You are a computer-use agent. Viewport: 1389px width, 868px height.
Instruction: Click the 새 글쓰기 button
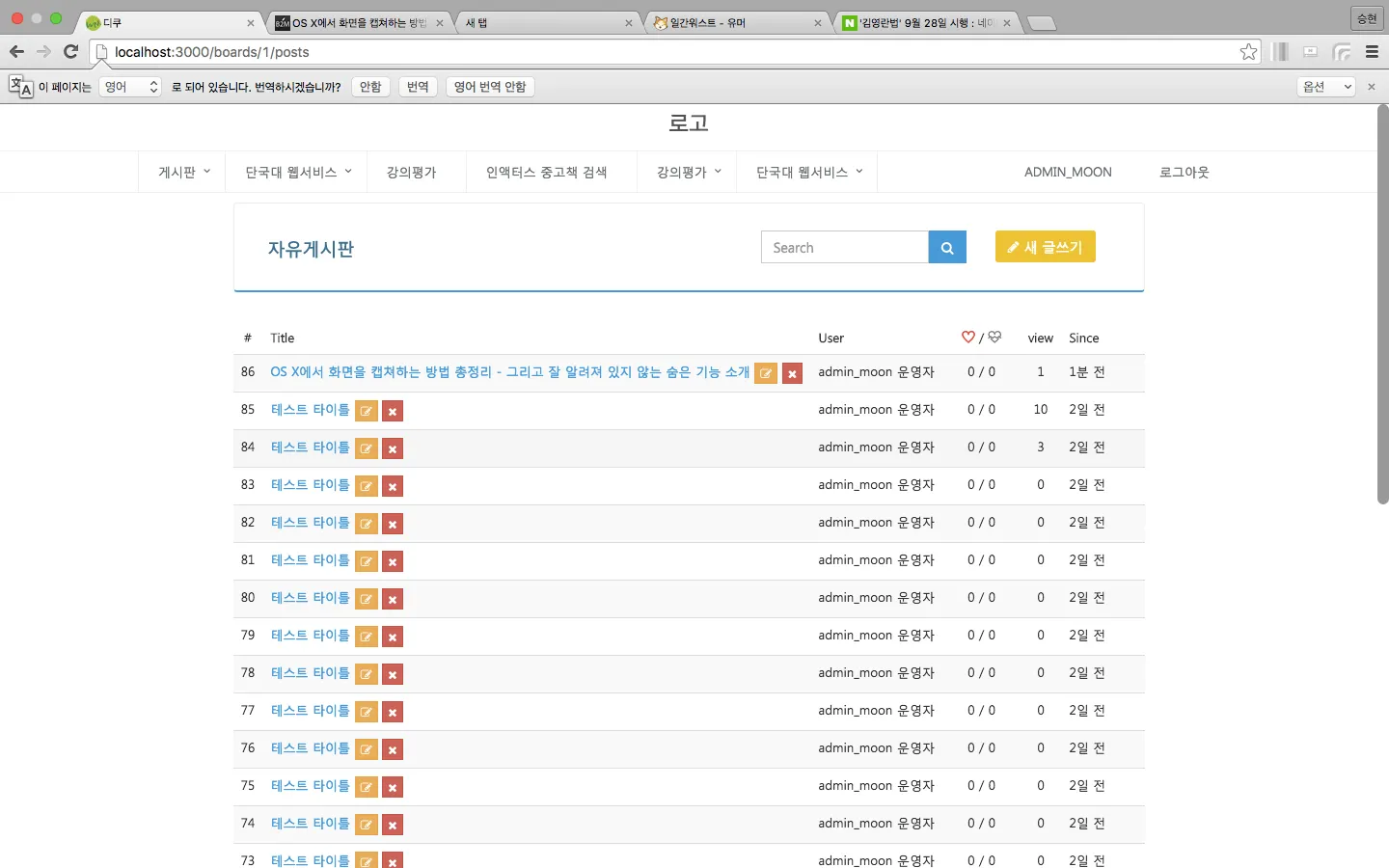point(1045,247)
